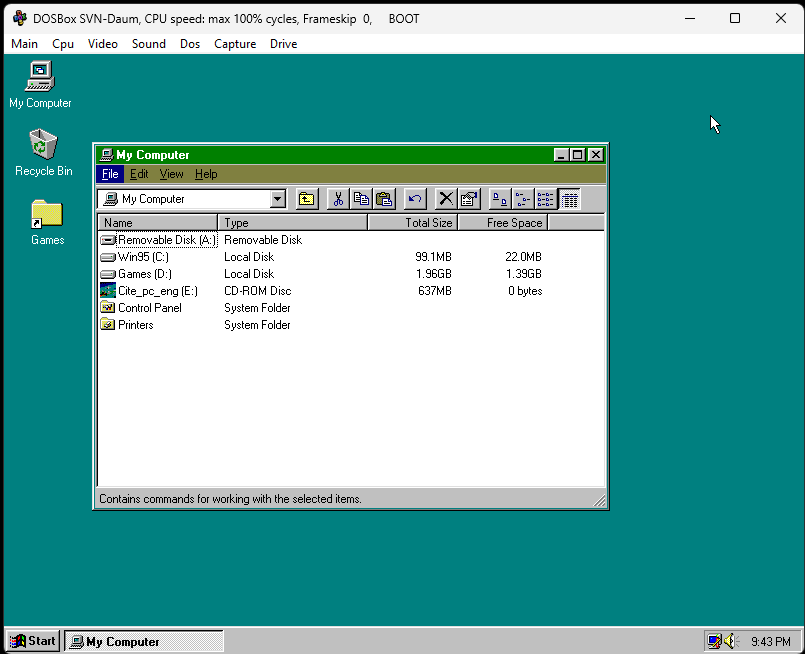
Task: Open the File menu
Action: [110, 174]
